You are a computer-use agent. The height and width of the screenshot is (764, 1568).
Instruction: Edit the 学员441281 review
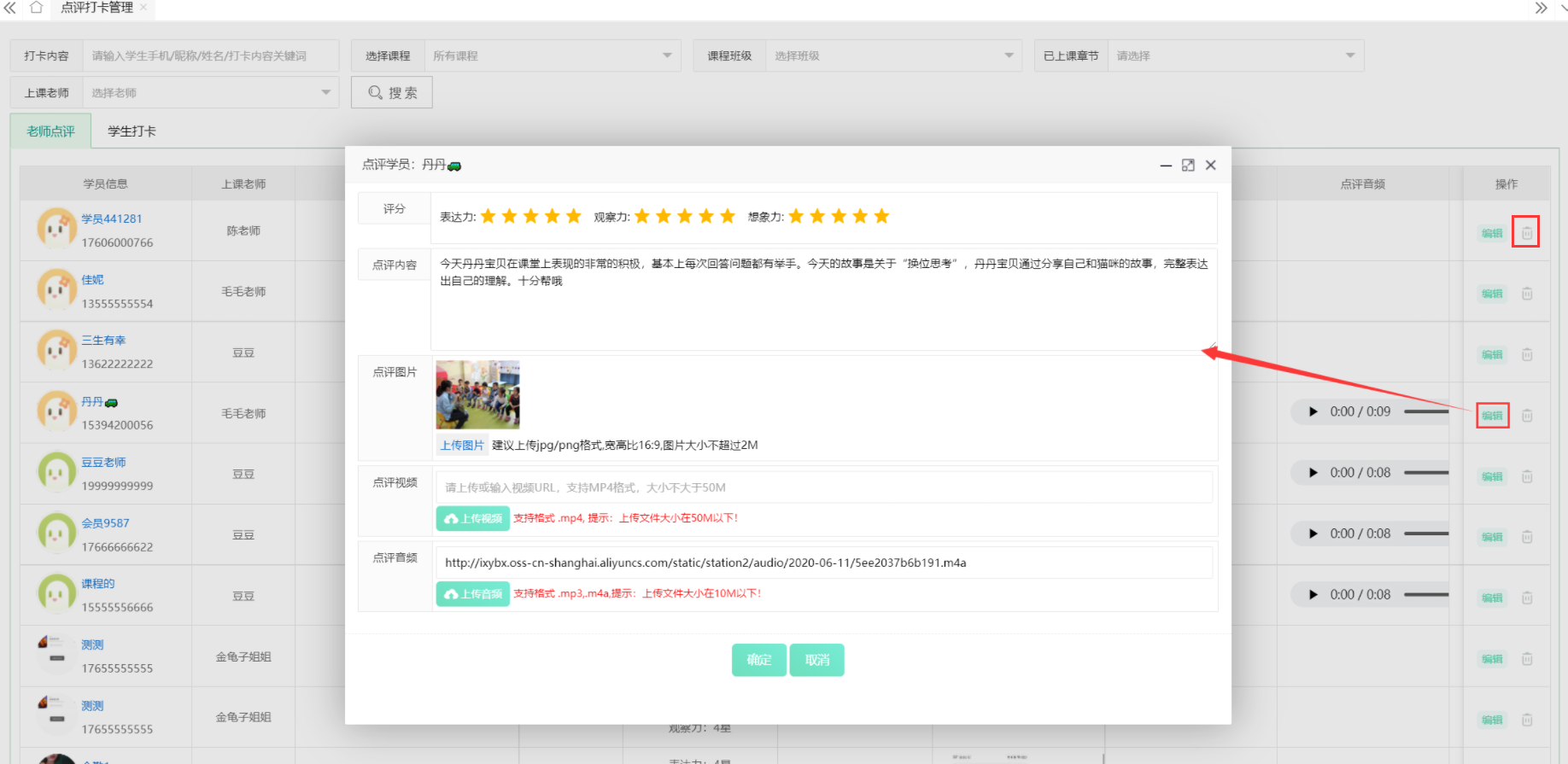coord(1492,233)
